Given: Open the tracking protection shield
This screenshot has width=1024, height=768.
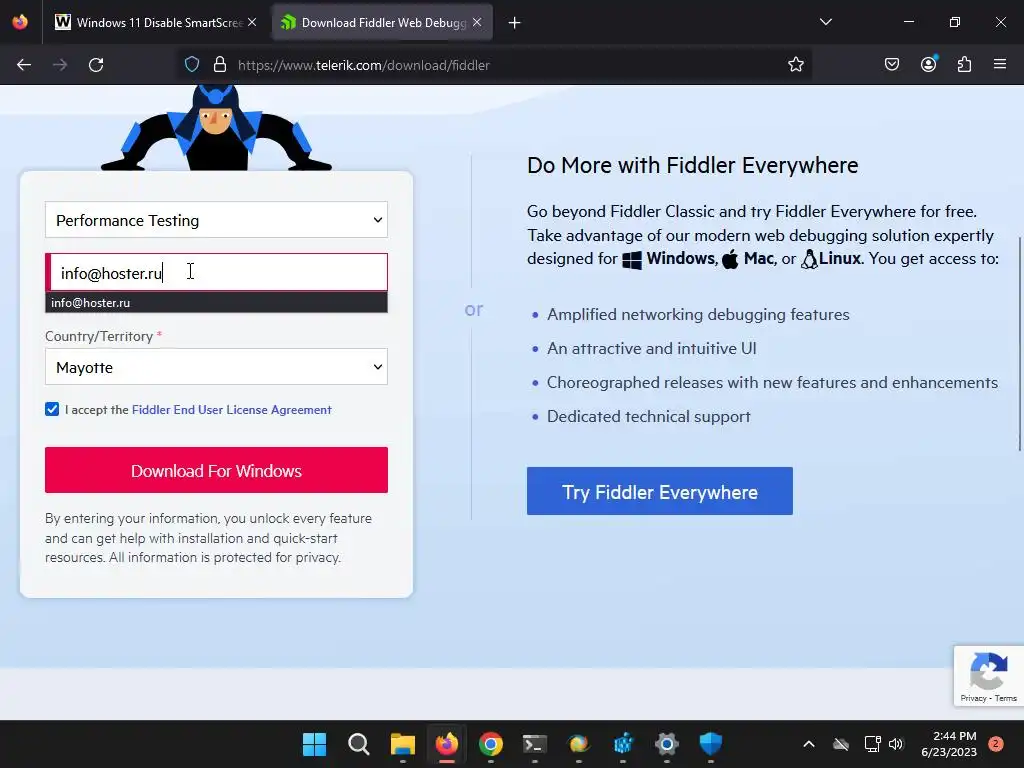Looking at the screenshot, I should [191, 65].
